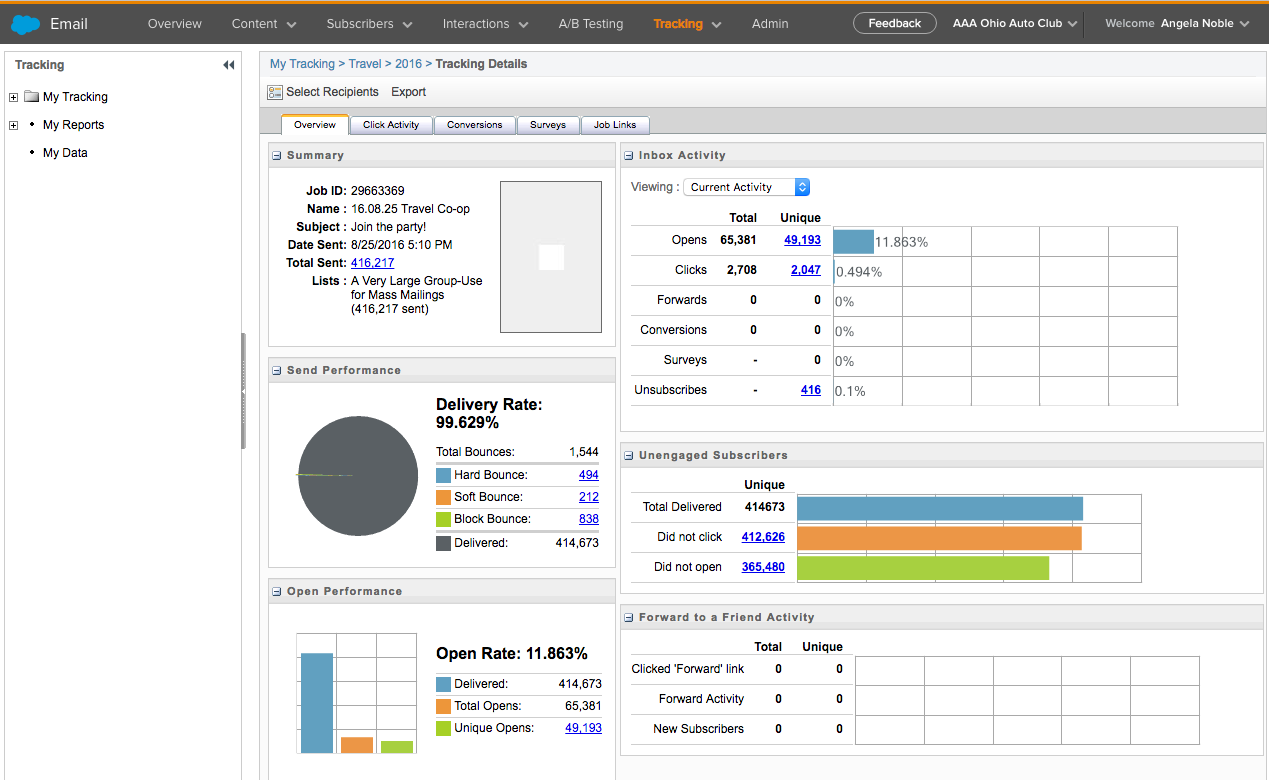Image resolution: width=1269 pixels, height=780 pixels.
Task: Select the Overview tab below the toolbar
Action: (315, 125)
